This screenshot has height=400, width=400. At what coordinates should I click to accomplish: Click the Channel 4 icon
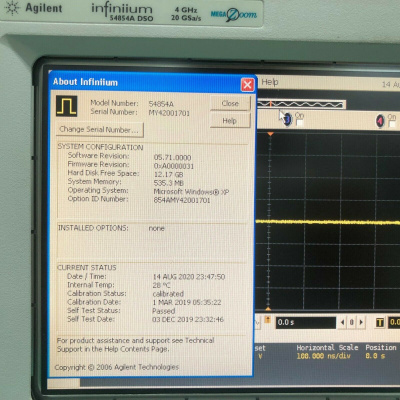pos(380,121)
